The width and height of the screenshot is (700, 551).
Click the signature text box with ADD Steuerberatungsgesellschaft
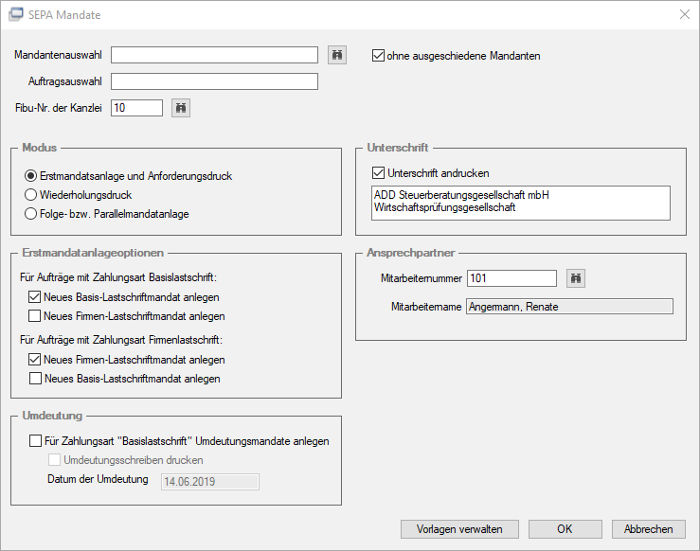pos(521,203)
